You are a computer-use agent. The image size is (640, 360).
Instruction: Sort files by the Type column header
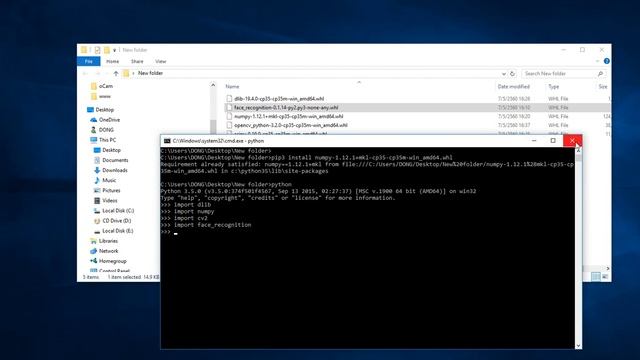553,87
